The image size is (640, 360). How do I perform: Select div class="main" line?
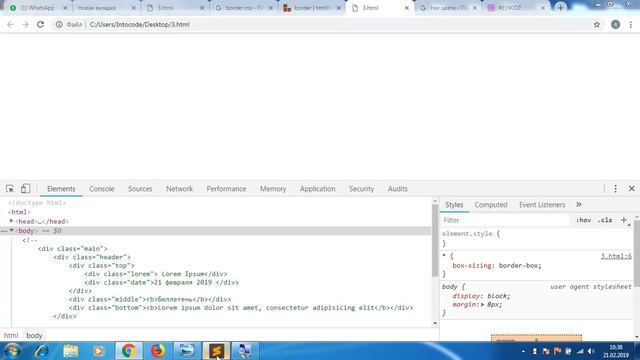[x=73, y=249]
